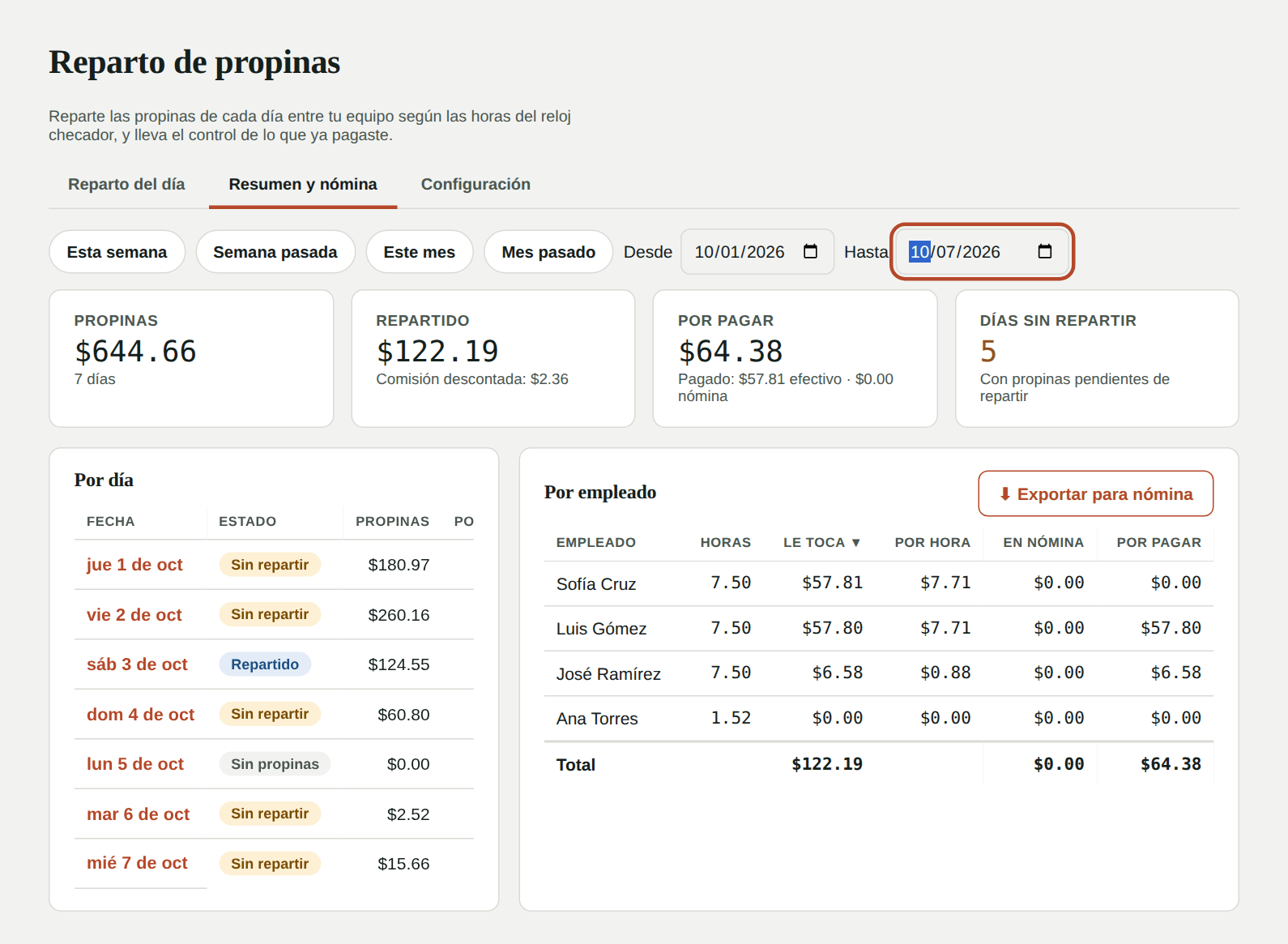The height and width of the screenshot is (944, 1288).
Task: Select the Luis Gómez employee name
Action: tap(602, 629)
